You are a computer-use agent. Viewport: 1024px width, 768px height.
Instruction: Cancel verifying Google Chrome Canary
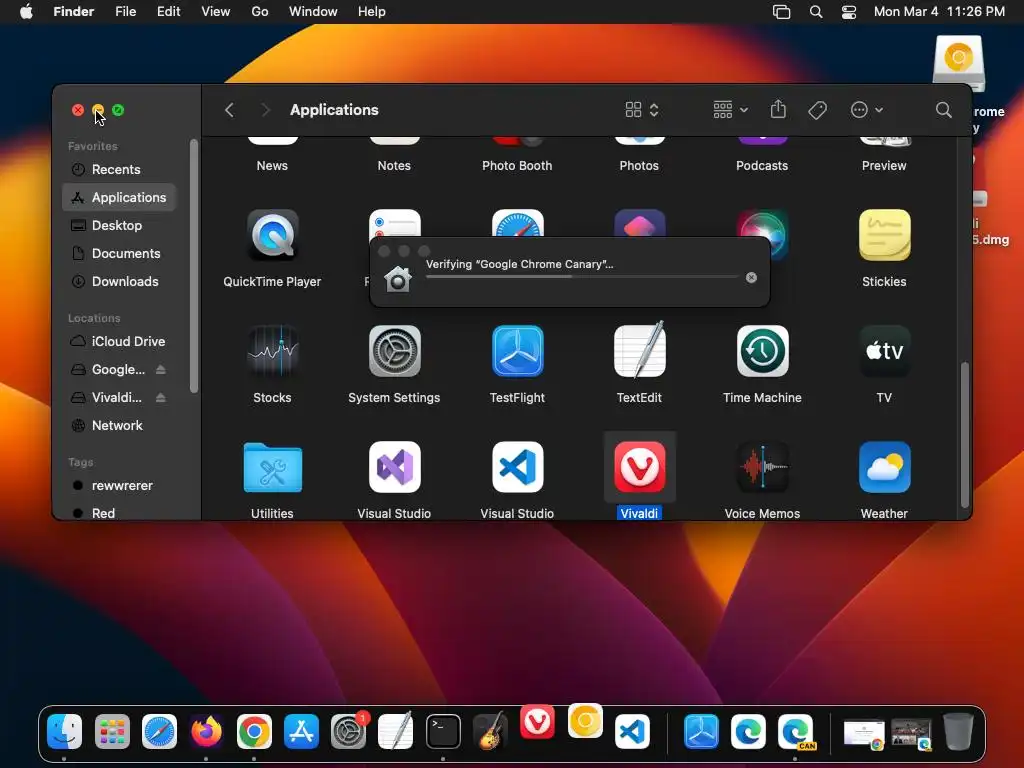click(x=752, y=278)
